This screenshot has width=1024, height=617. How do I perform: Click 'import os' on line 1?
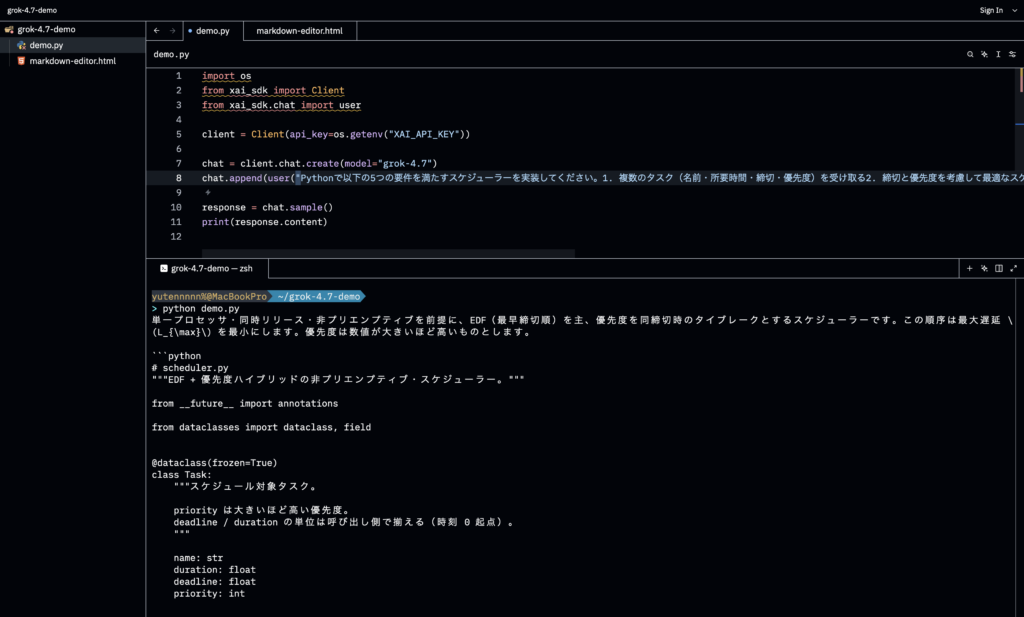point(226,76)
